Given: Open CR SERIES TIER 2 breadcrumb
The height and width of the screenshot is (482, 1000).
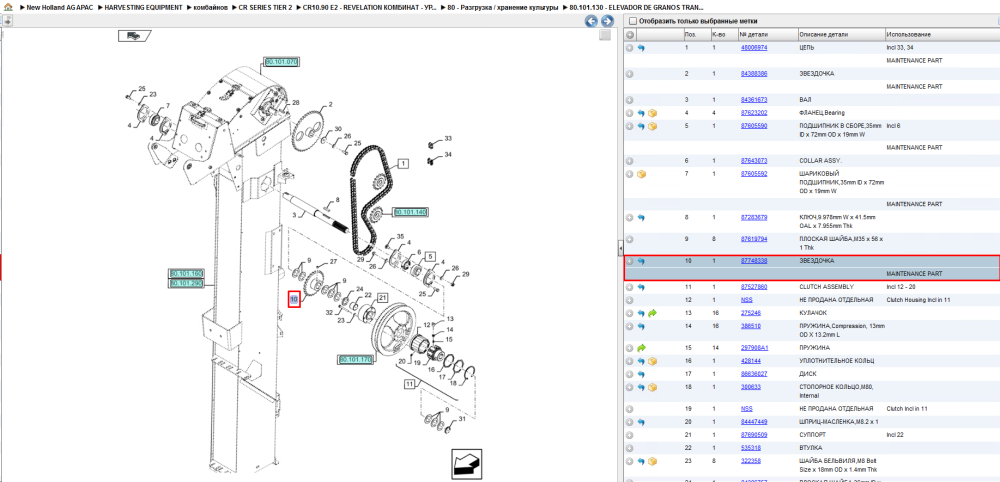Looking at the screenshot, I should [x=265, y=8].
